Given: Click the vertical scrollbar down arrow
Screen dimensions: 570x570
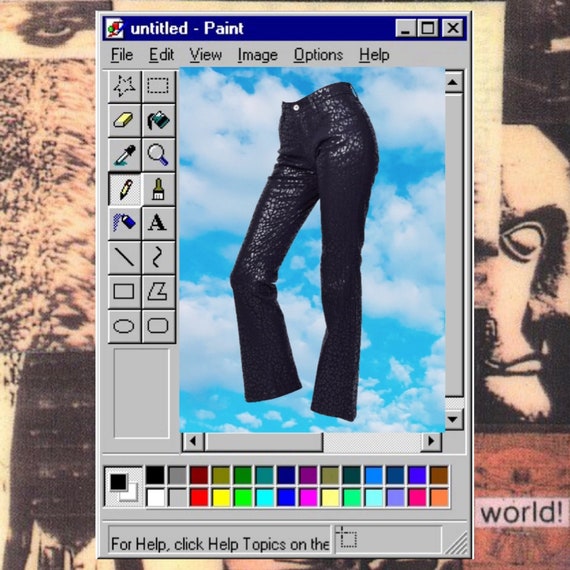Looking at the screenshot, I should [x=453, y=419].
